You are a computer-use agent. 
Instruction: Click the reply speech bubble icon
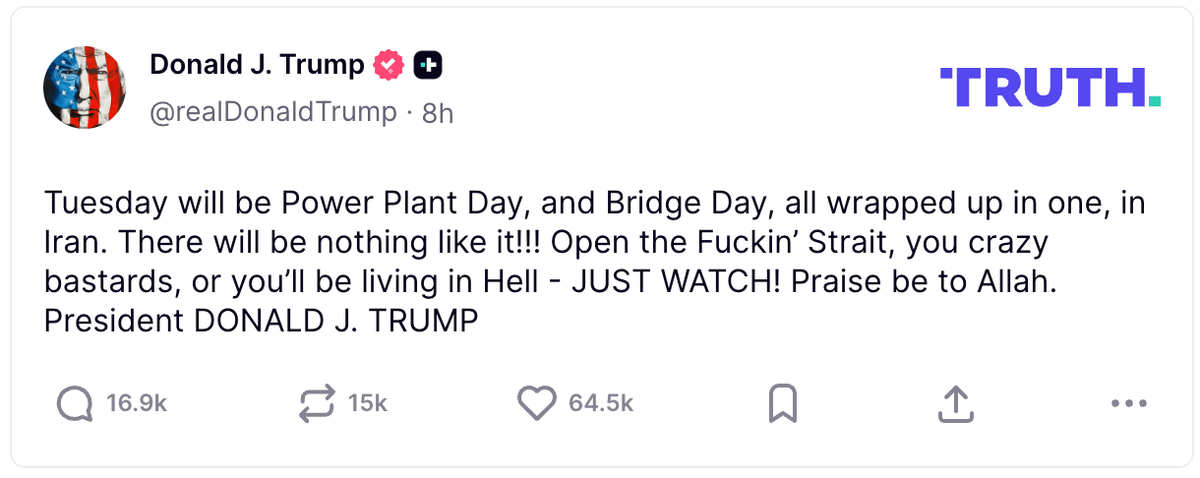75,403
